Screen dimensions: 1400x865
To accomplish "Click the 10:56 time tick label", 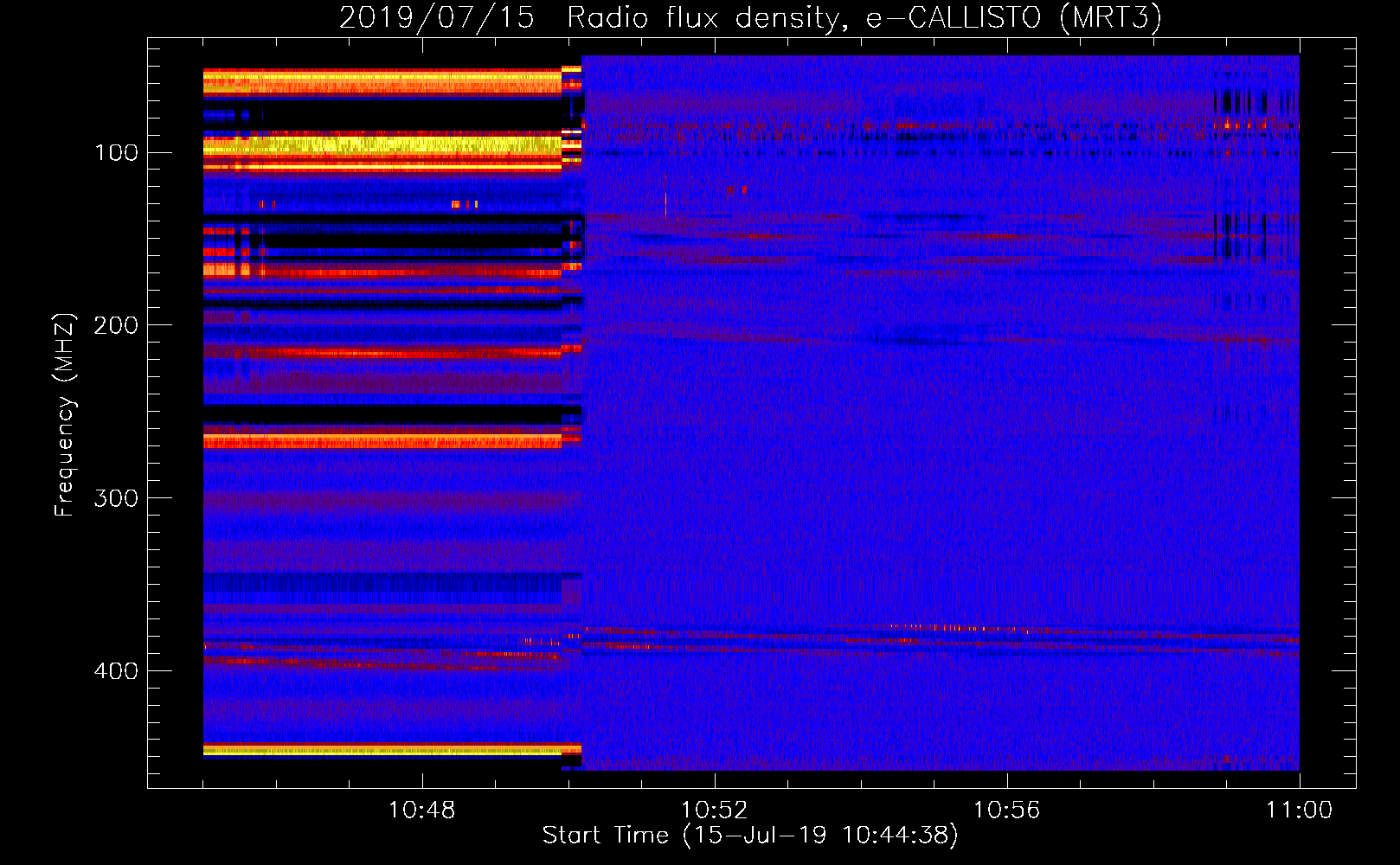I will [1006, 811].
